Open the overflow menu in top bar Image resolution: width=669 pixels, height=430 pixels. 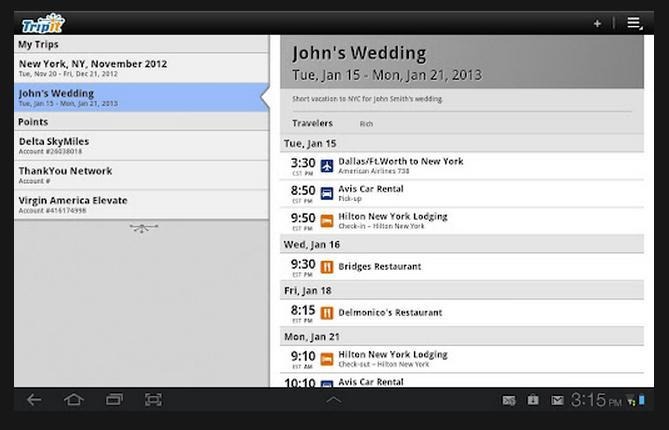click(x=634, y=23)
